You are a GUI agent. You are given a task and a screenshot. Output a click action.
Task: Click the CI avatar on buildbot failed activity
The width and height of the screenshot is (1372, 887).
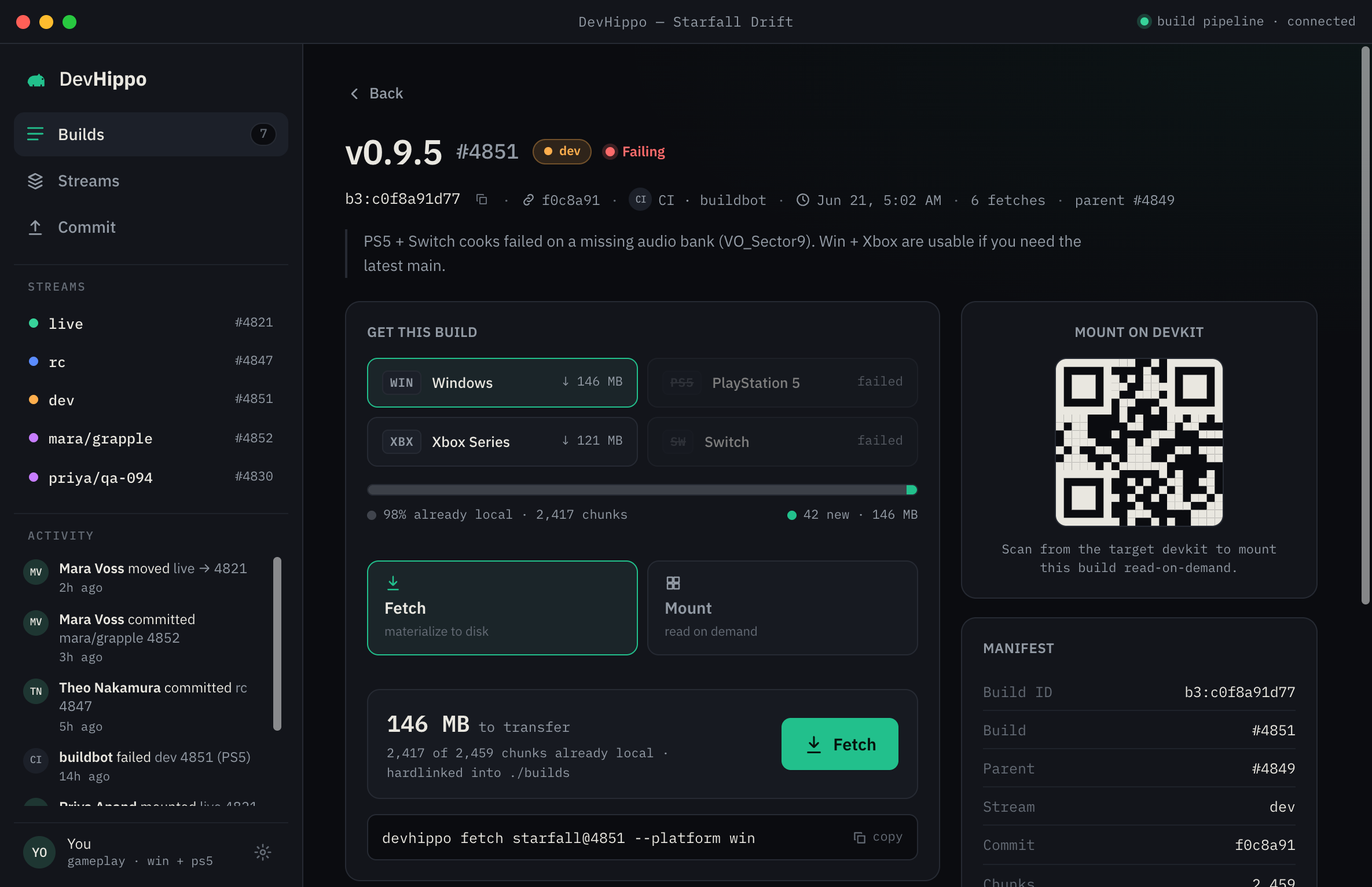pyautogui.click(x=36, y=760)
